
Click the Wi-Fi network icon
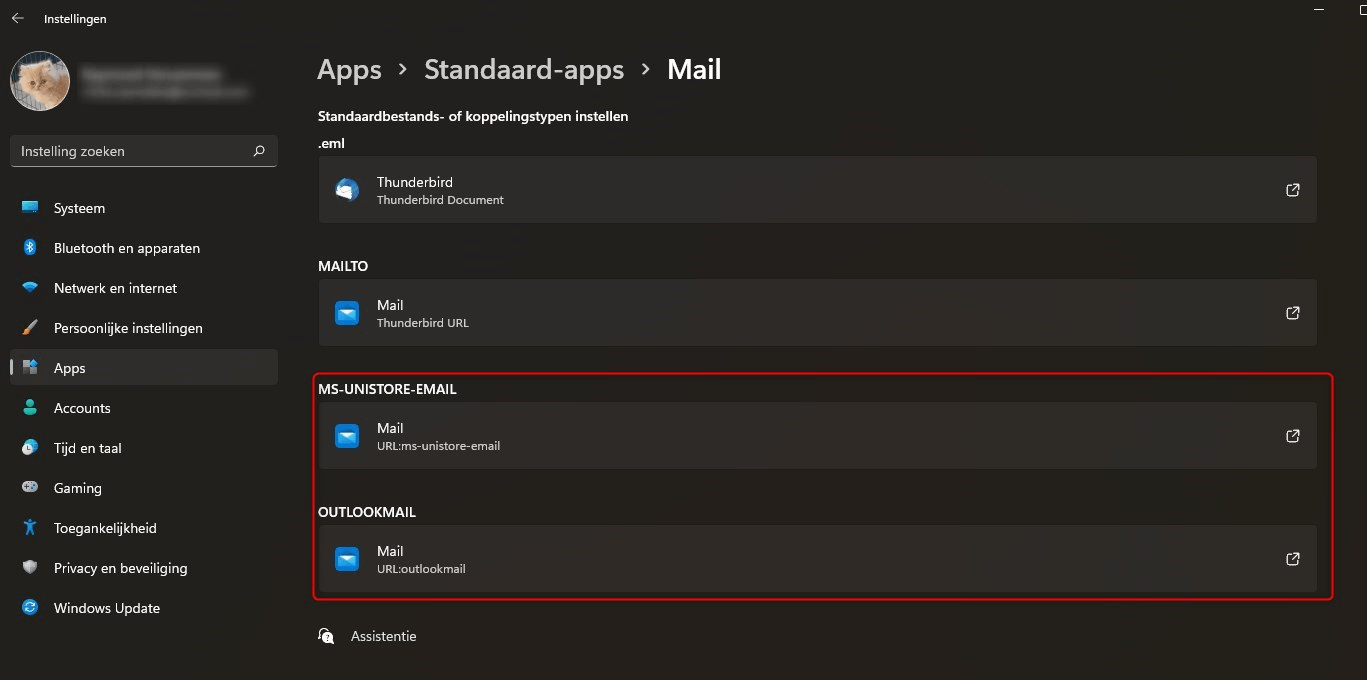click(x=30, y=288)
